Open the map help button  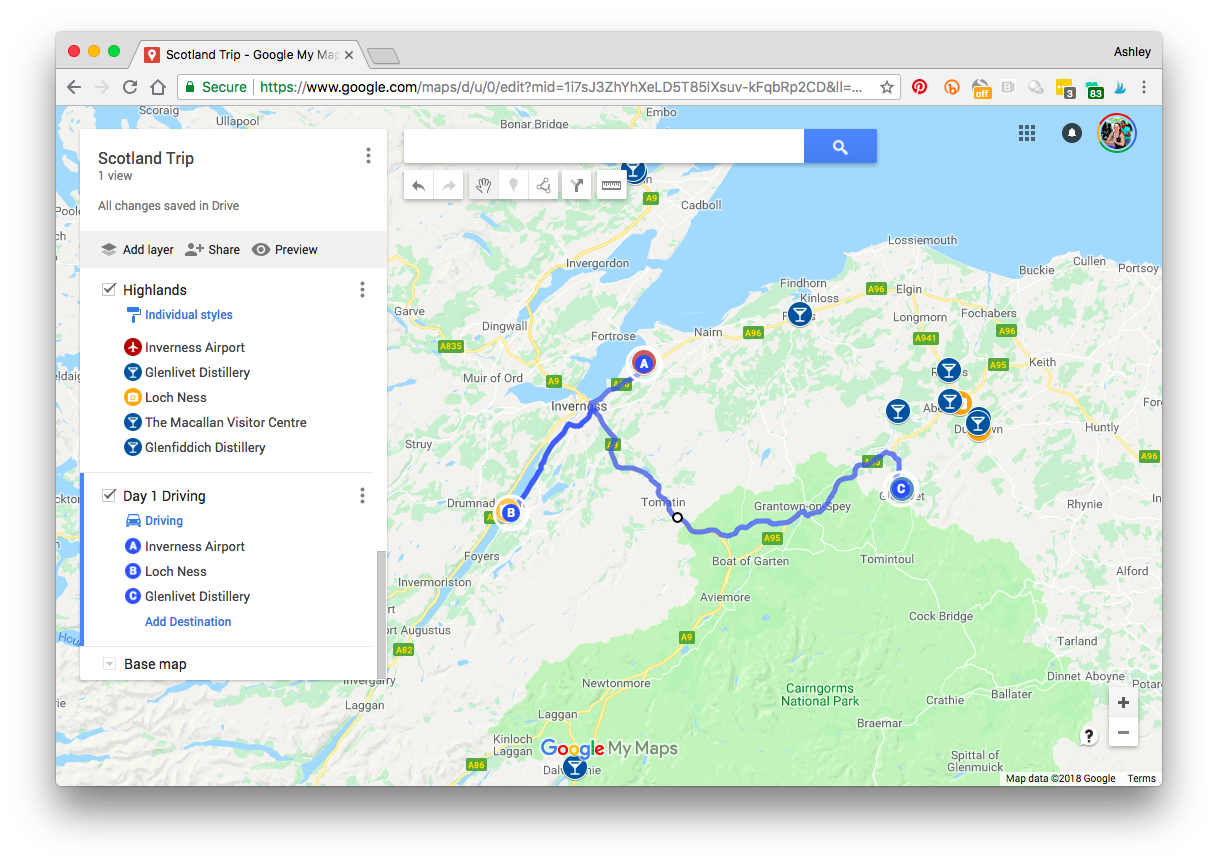[1089, 736]
